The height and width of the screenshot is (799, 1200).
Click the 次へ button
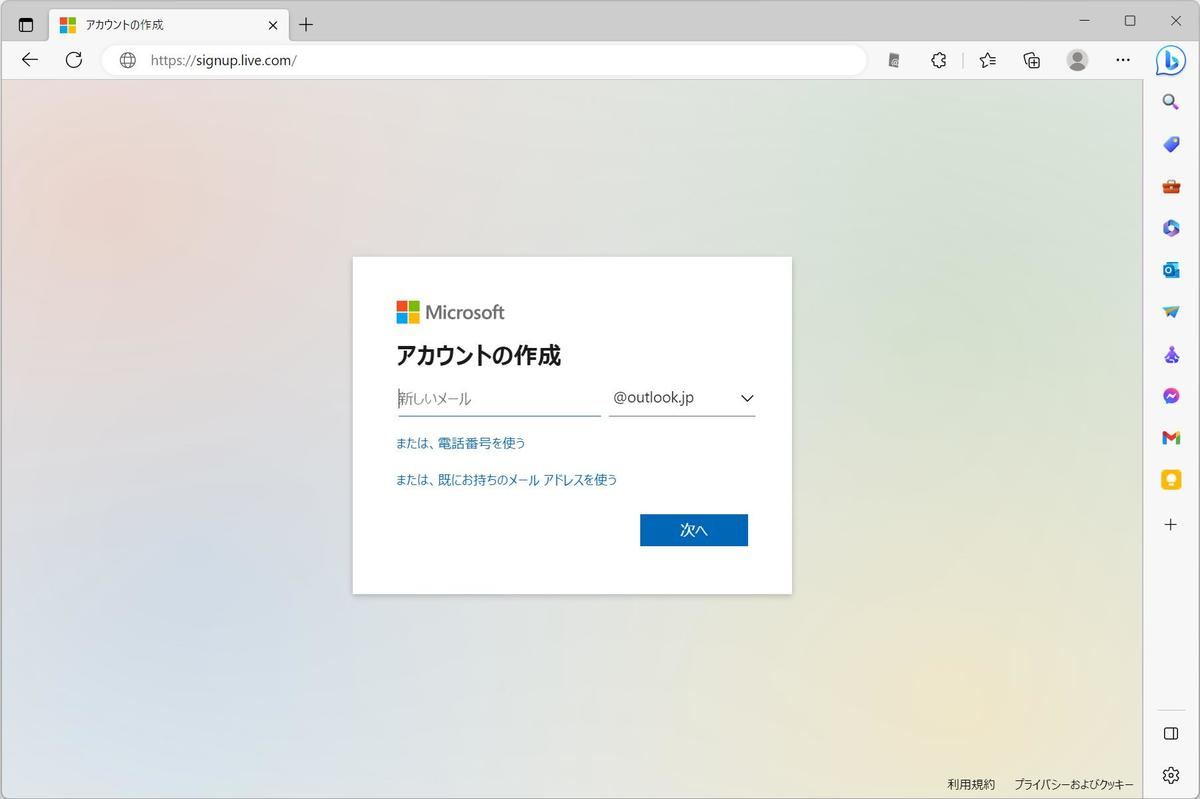(694, 530)
